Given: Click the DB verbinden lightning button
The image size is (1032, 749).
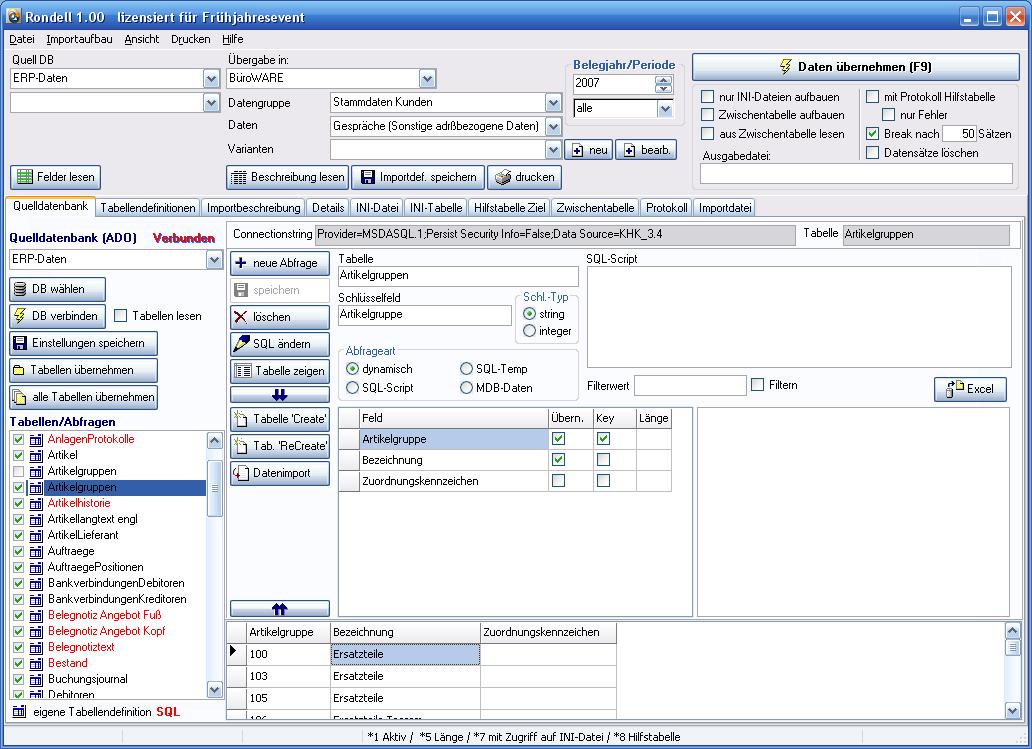Looking at the screenshot, I should (58, 316).
